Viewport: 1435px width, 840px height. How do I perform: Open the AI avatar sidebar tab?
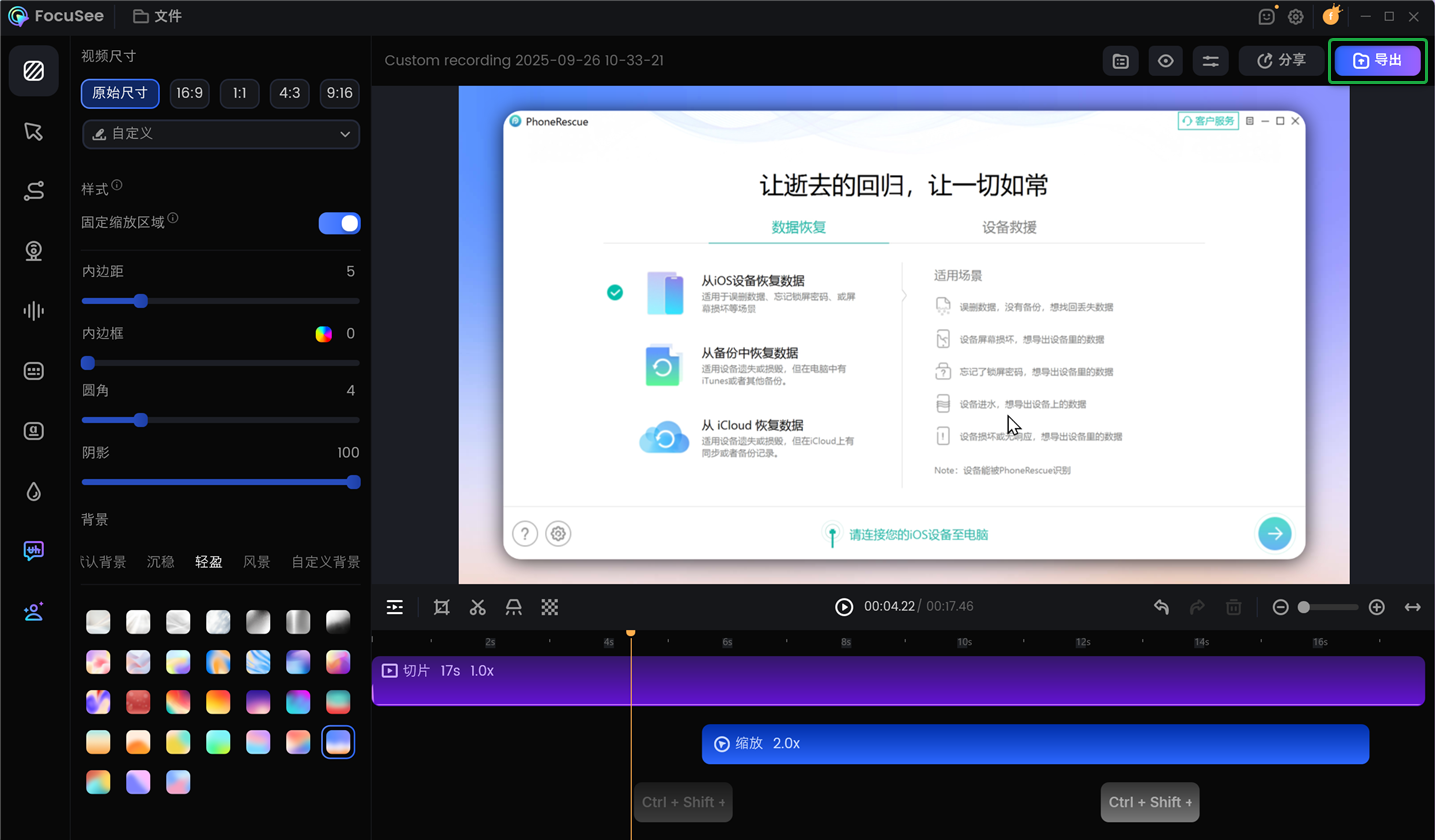[34, 611]
